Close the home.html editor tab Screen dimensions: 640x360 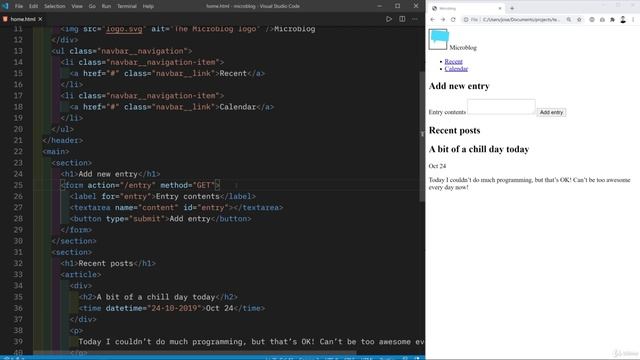(x=40, y=19)
